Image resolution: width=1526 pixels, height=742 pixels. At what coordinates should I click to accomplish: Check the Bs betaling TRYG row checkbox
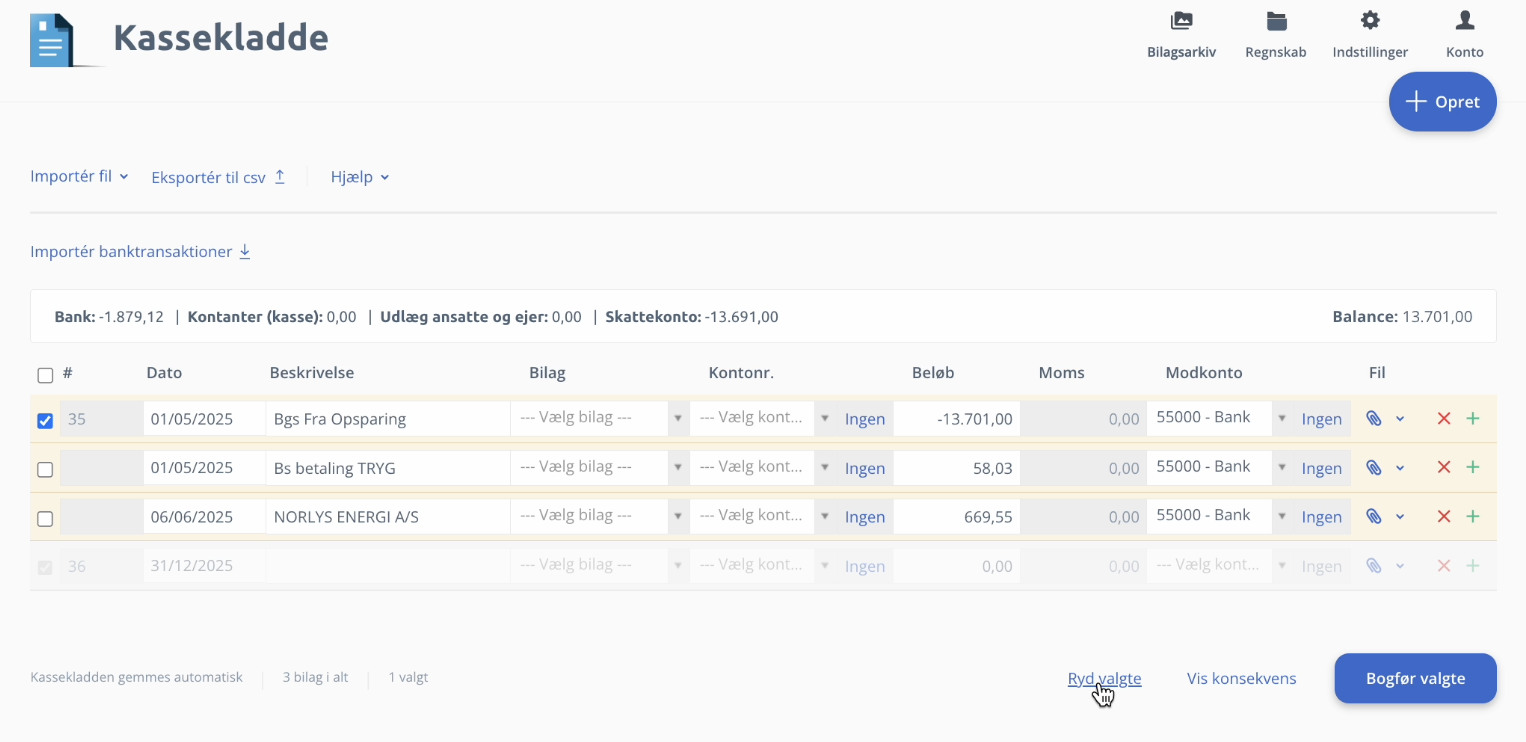45,470
